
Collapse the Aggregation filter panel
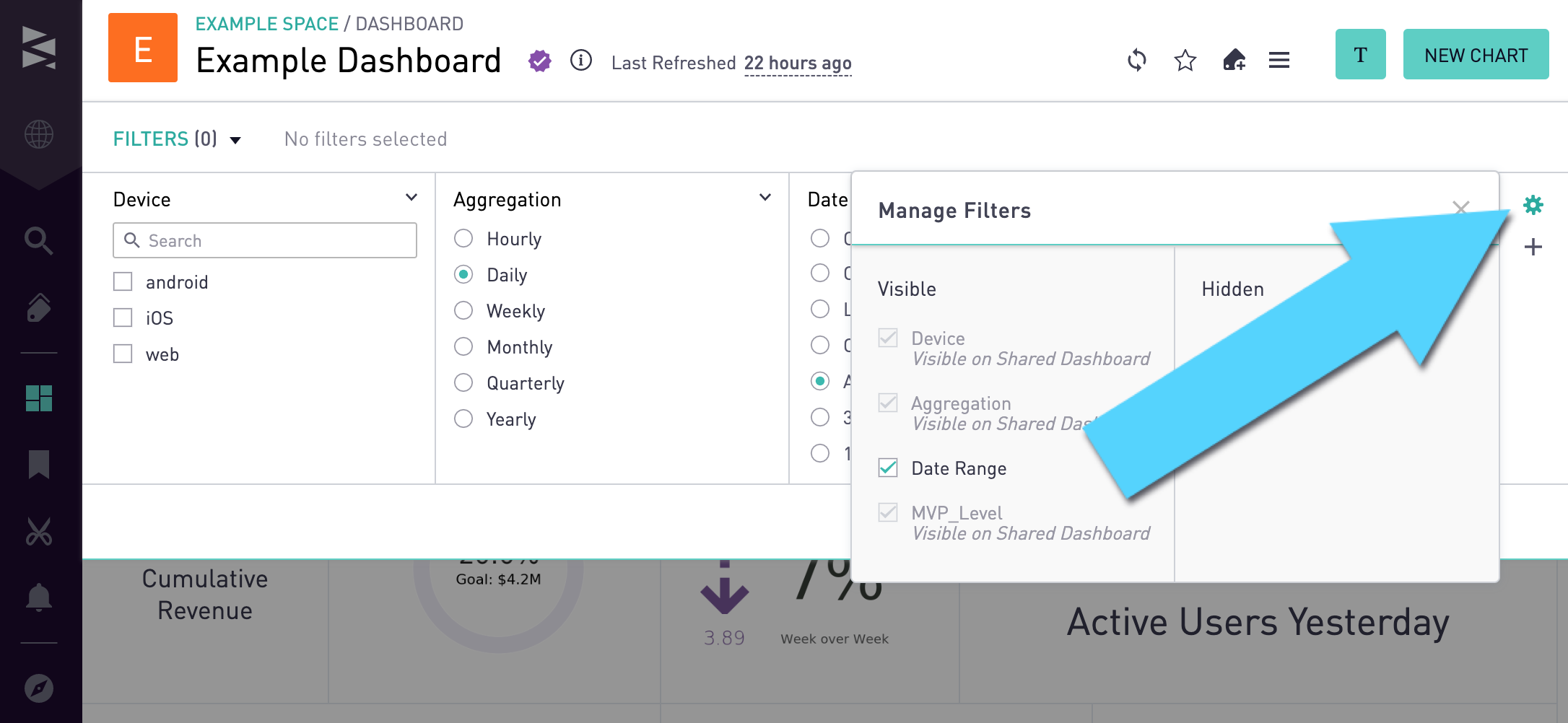pyautogui.click(x=765, y=197)
